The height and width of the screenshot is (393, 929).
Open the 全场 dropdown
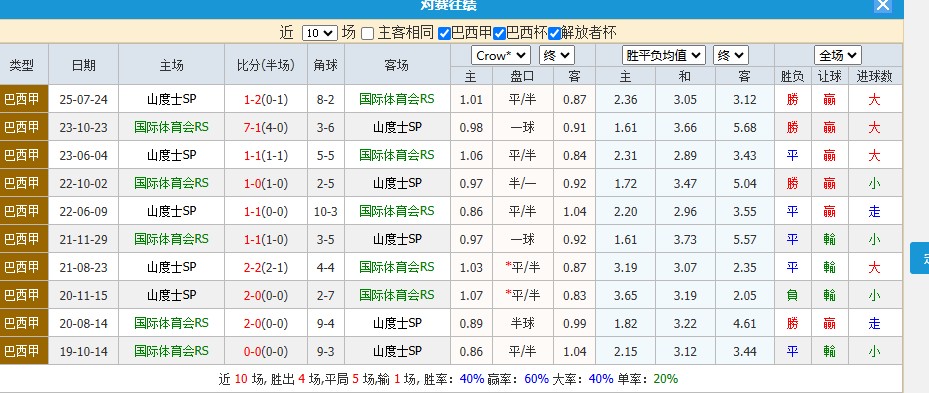[x=837, y=56]
